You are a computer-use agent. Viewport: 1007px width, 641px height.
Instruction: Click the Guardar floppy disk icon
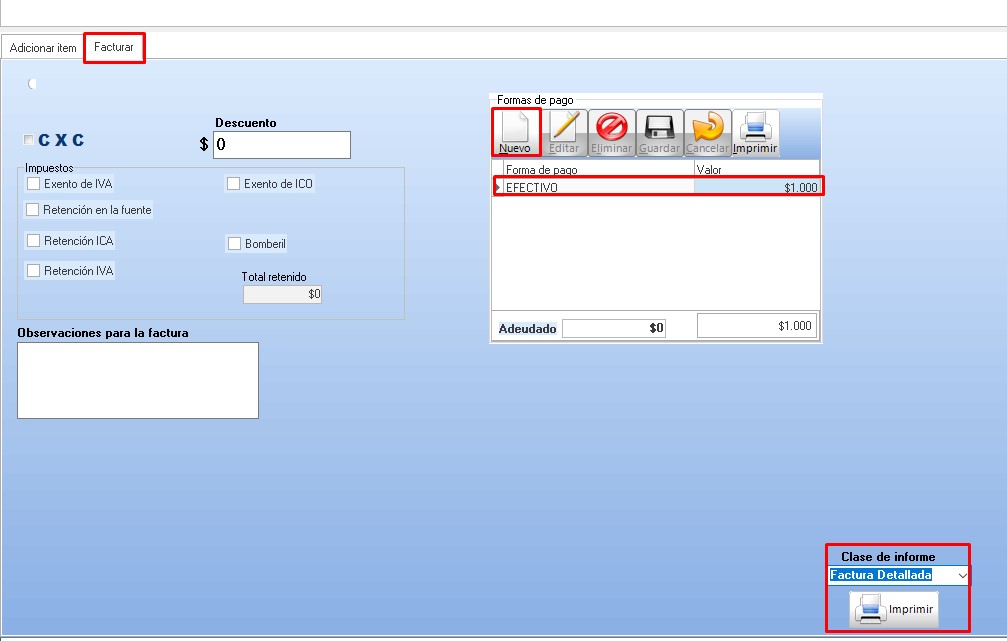click(x=659, y=132)
